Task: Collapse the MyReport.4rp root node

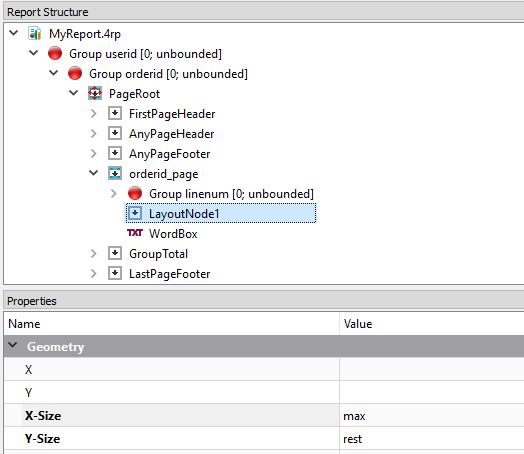Action: click(14, 33)
